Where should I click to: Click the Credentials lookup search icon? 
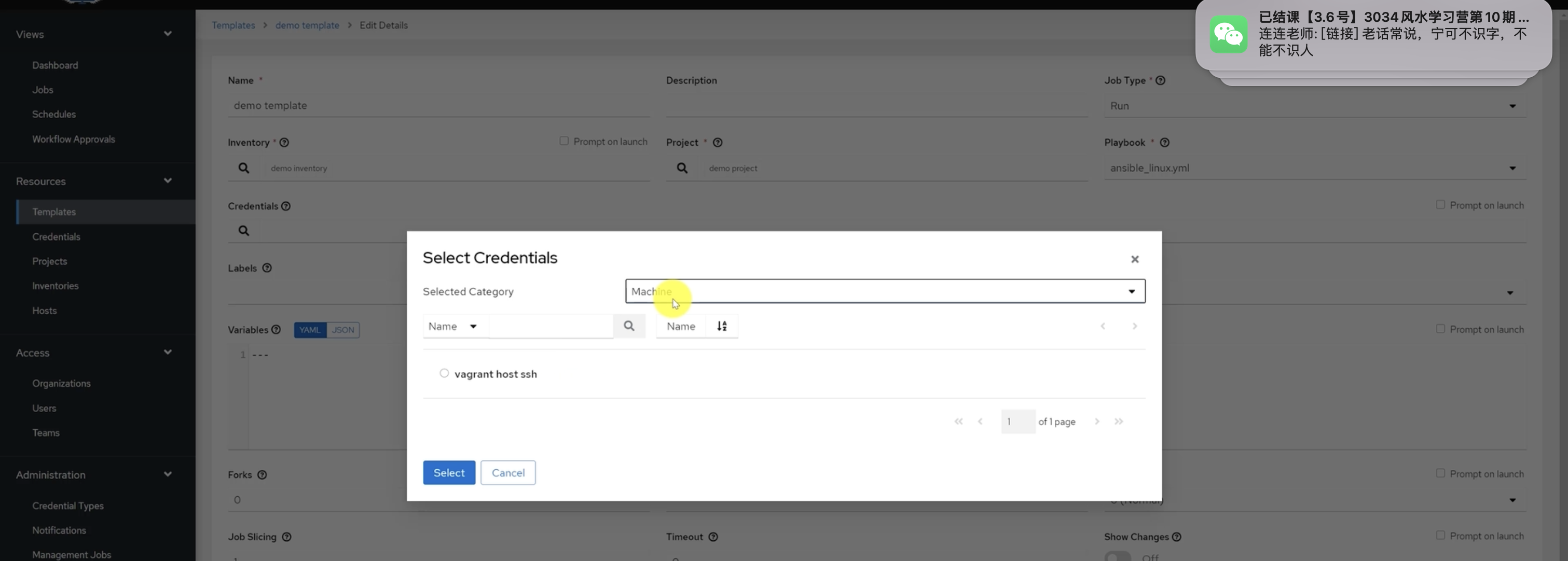(x=243, y=231)
